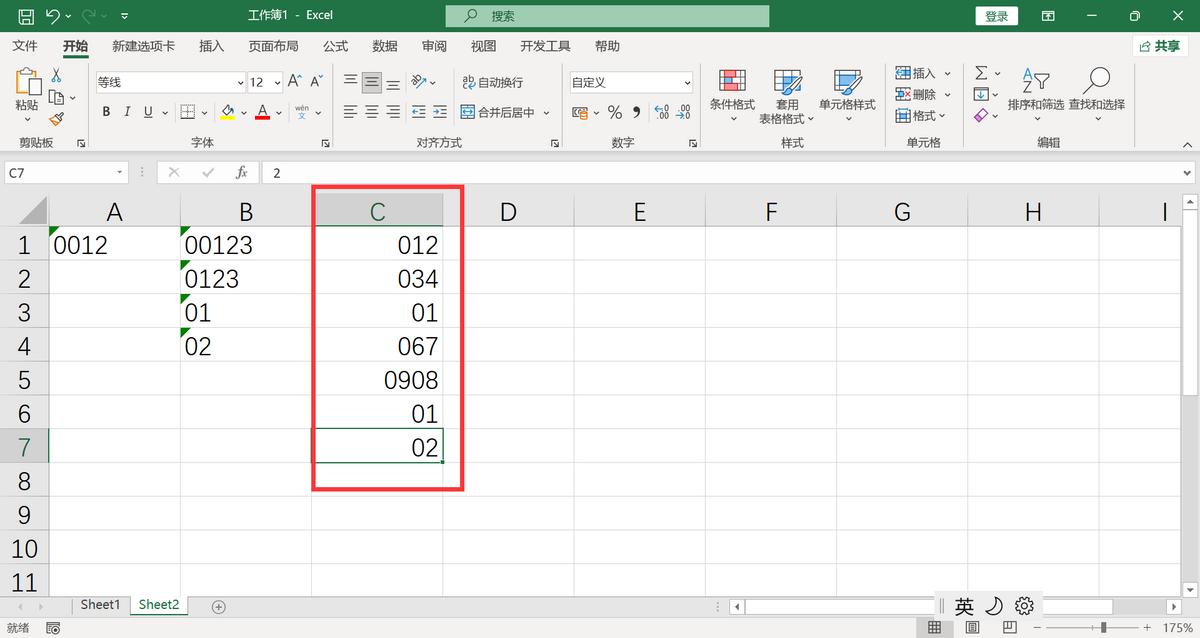
Task: Click the AutoSum sigma icon
Action: coord(981,73)
